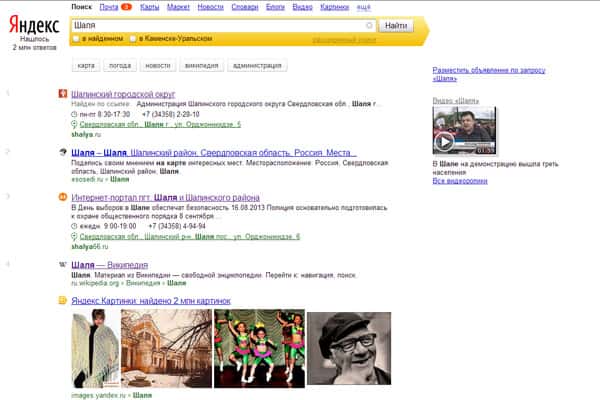Enable the 'в найденном' checkbox
600x400 pixels.
77,39
